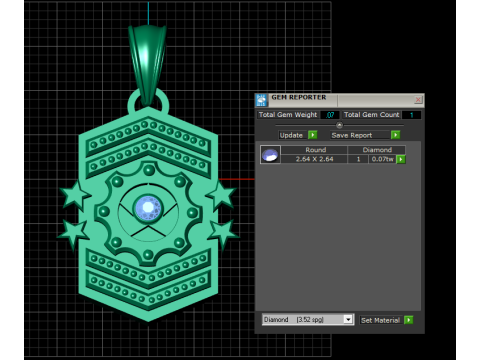Click the blue center gem on pendant
The width and height of the screenshot is (480, 360).
pos(148,208)
